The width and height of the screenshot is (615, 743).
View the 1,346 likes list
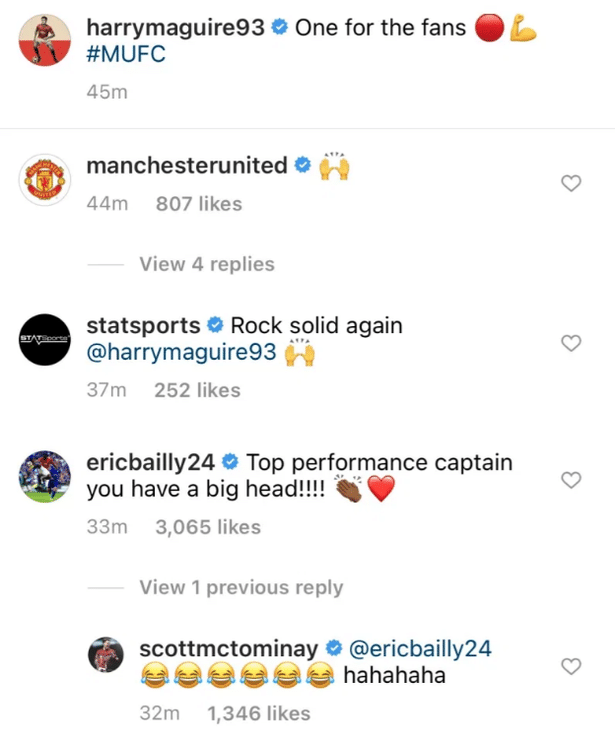point(258,713)
